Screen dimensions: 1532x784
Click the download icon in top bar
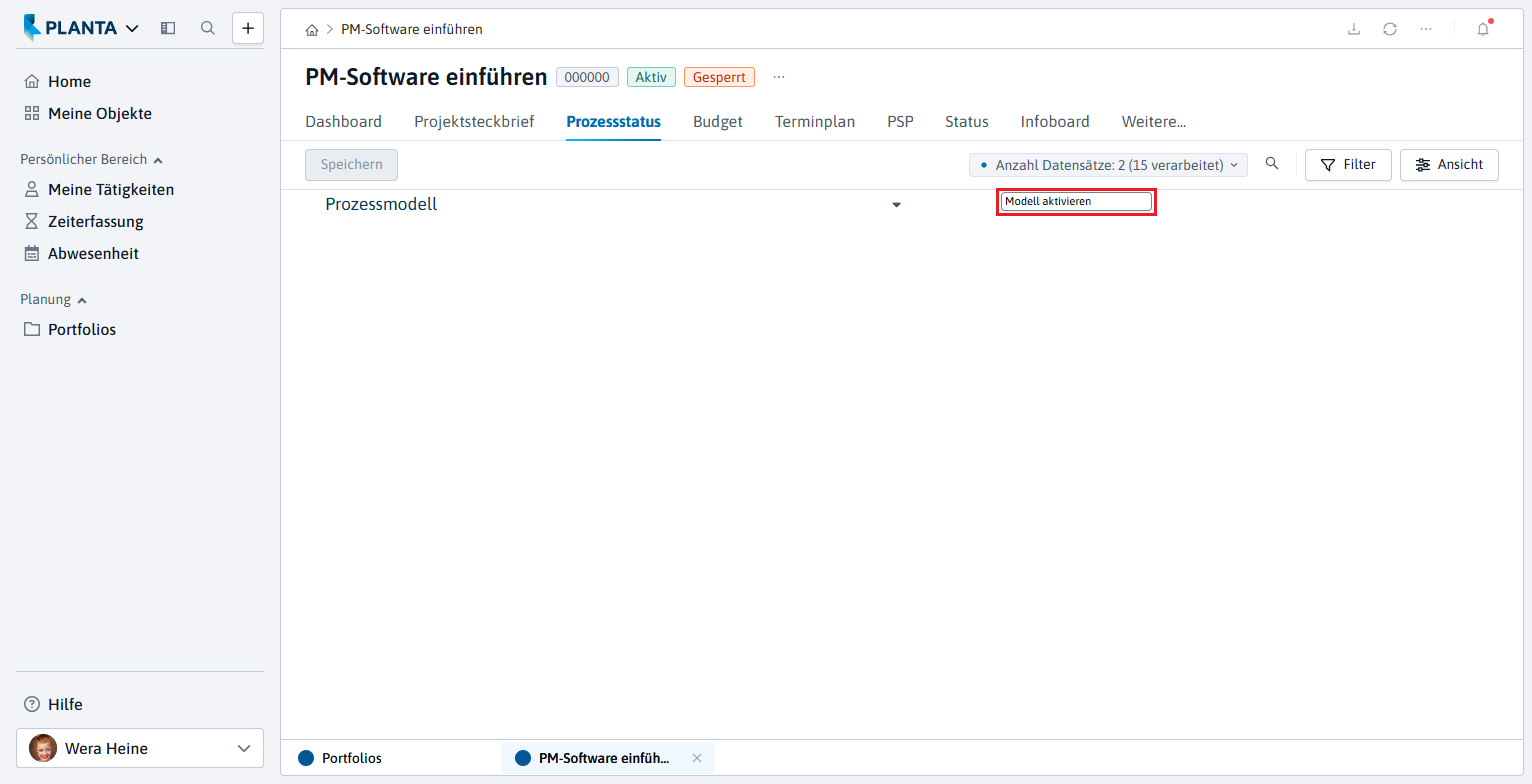point(1354,29)
